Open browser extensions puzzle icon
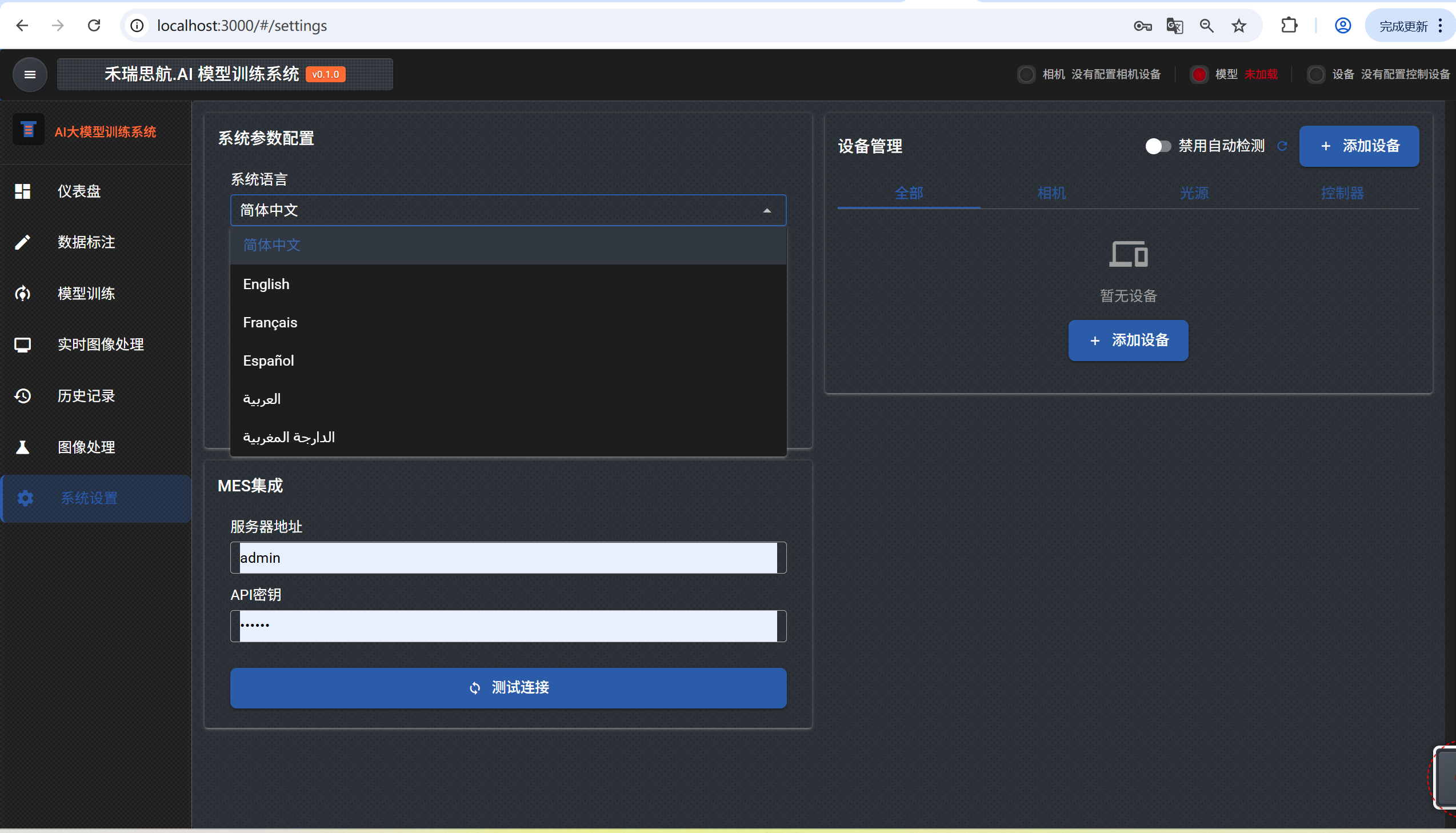The width and height of the screenshot is (1456, 833). 1290,26
